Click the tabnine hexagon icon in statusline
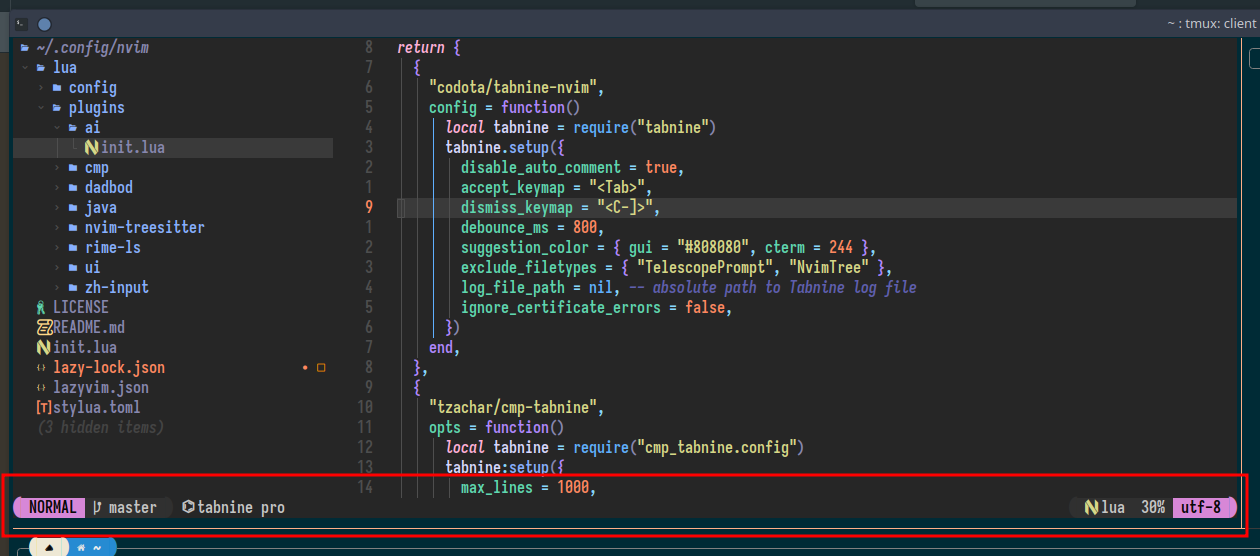Image resolution: width=1260 pixels, height=556 pixels. [188, 507]
